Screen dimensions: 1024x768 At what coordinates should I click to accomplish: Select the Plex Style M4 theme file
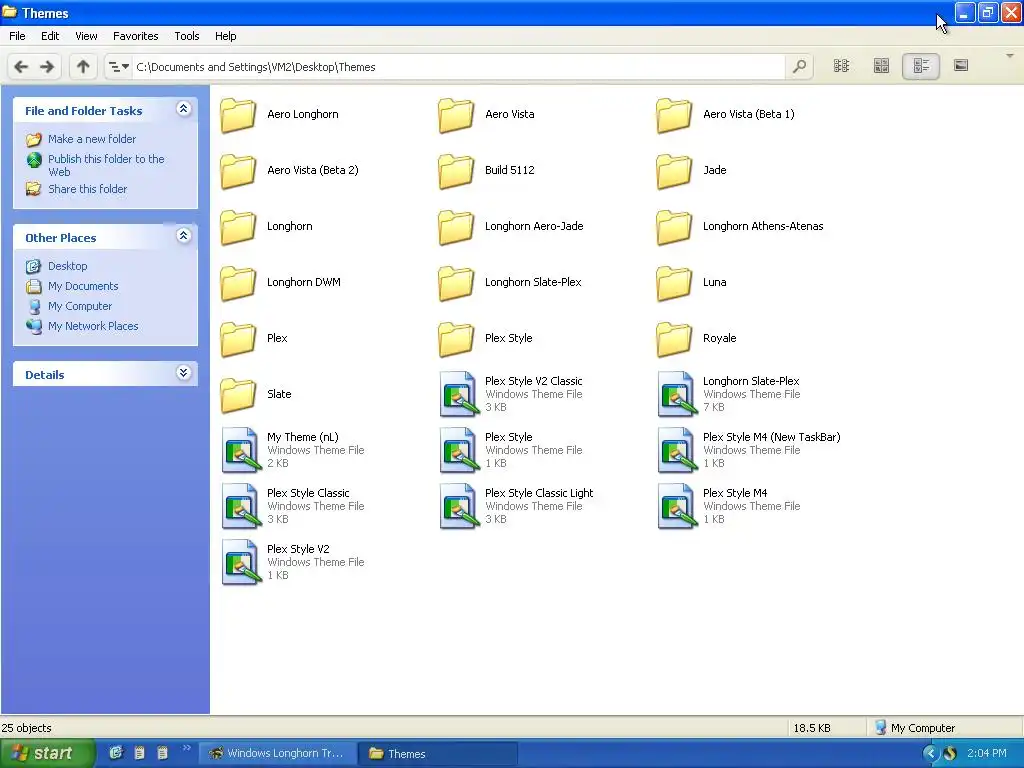[x=729, y=506]
